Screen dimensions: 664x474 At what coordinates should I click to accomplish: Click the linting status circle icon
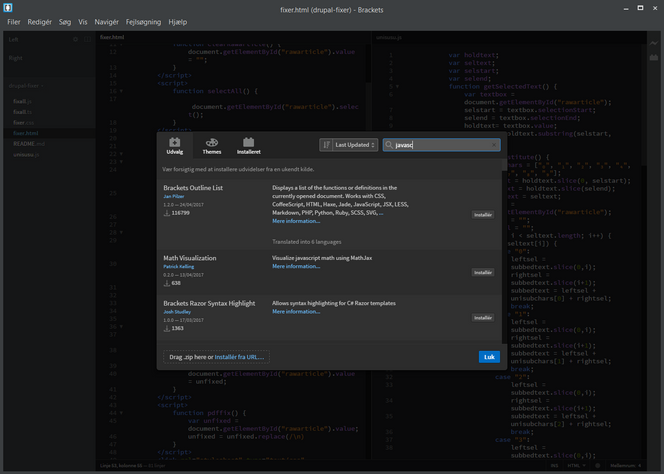tap(598, 466)
